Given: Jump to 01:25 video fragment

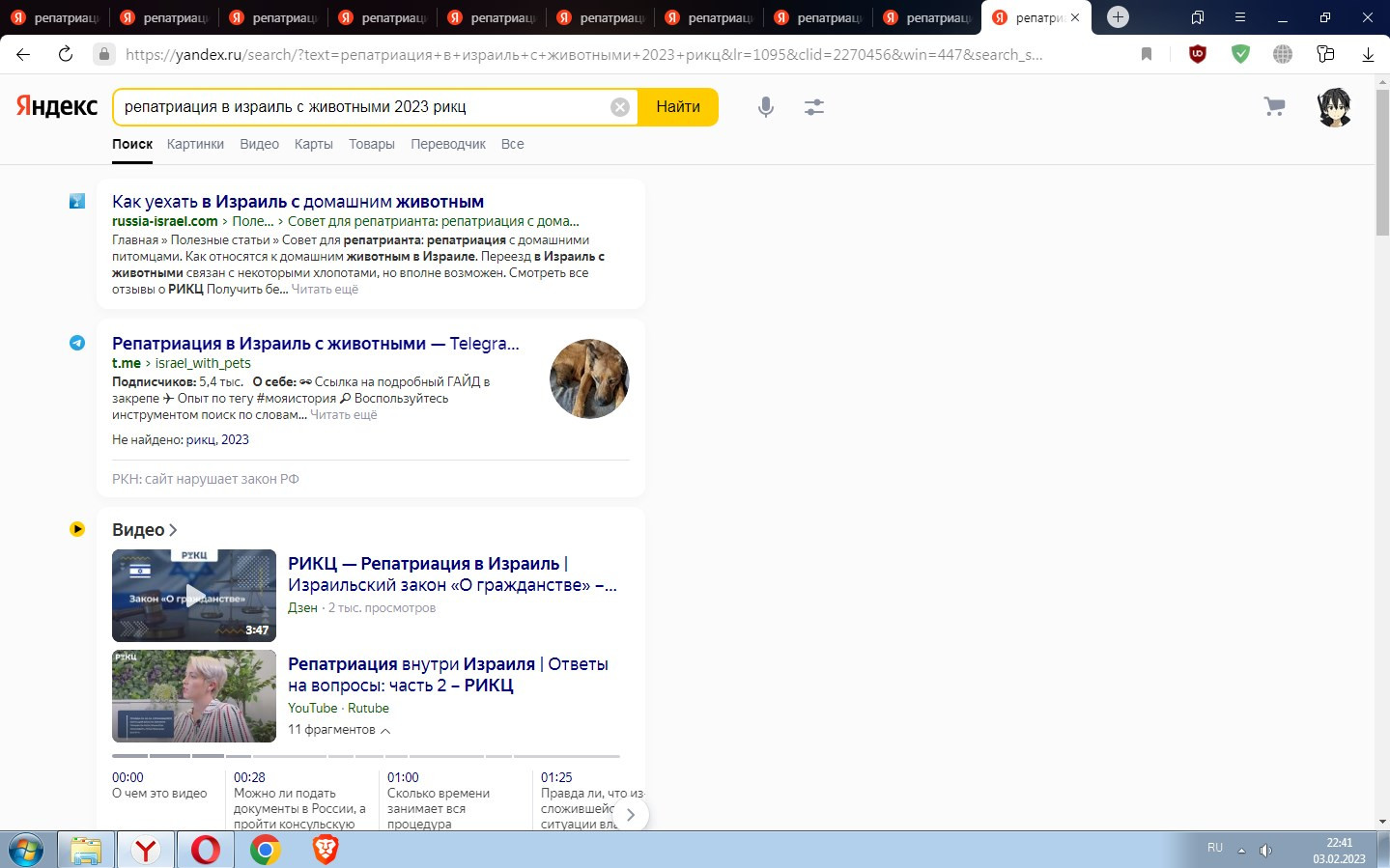Looking at the screenshot, I should pyautogui.click(x=556, y=777).
